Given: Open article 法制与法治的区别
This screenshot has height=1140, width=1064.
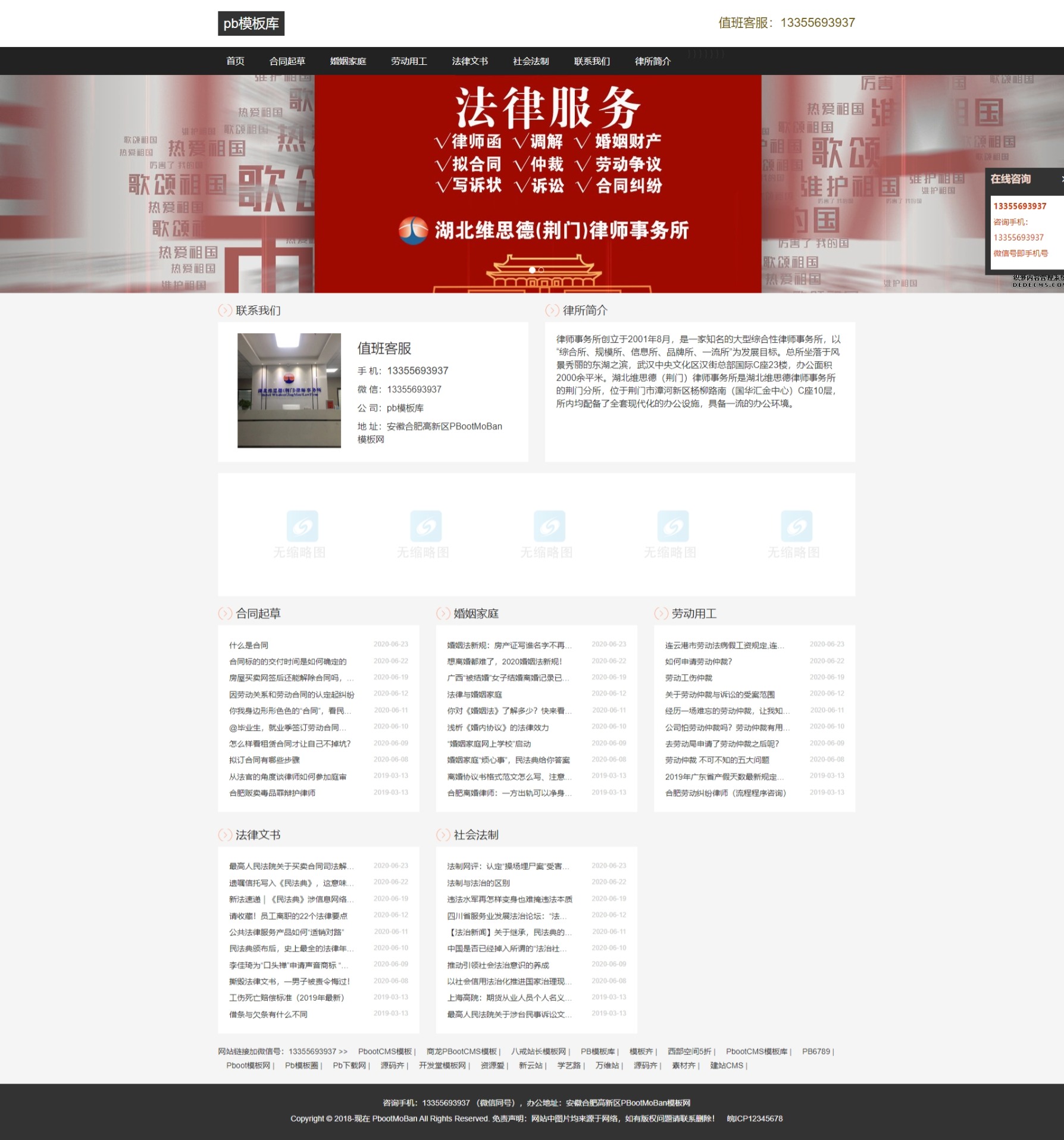Looking at the screenshot, I should (478, 883).
